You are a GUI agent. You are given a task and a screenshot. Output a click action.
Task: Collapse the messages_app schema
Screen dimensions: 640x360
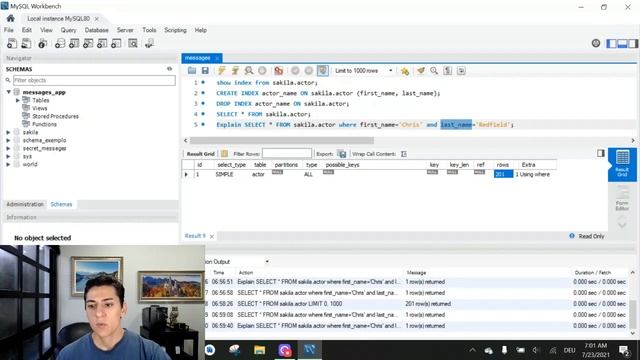tap(9, 92)
